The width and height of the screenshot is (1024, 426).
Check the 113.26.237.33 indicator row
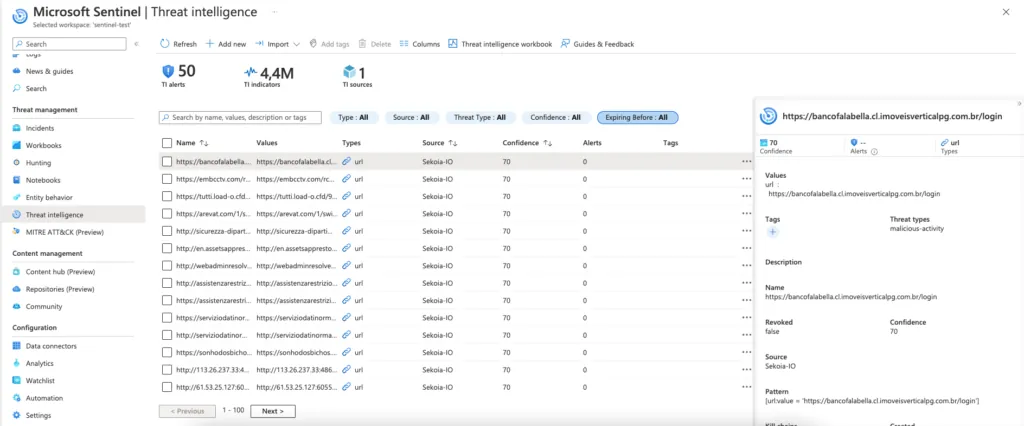[x=167, y=369]
